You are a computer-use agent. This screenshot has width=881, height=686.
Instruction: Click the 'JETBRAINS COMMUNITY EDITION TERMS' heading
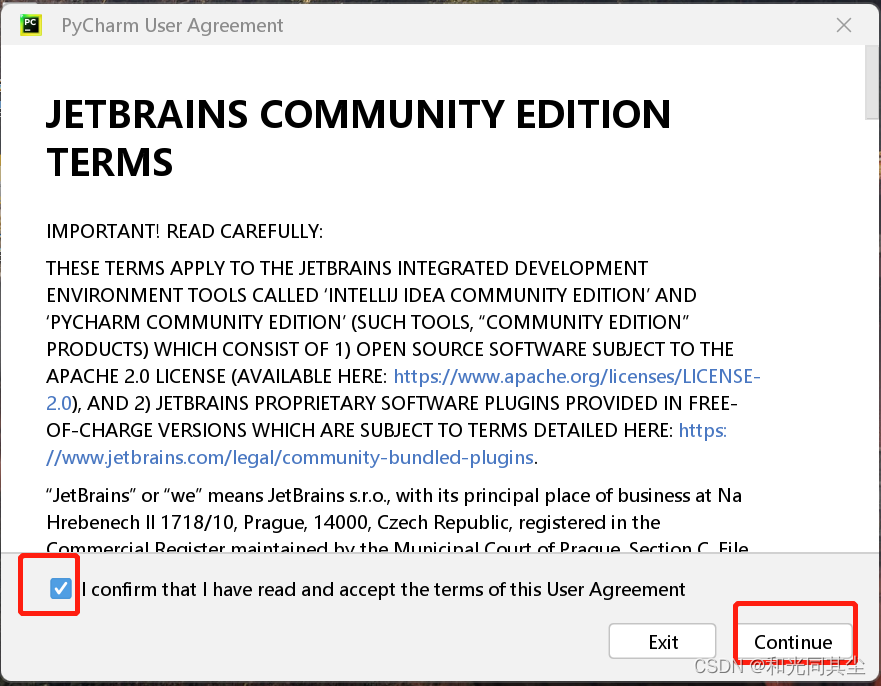pos(358,138)
